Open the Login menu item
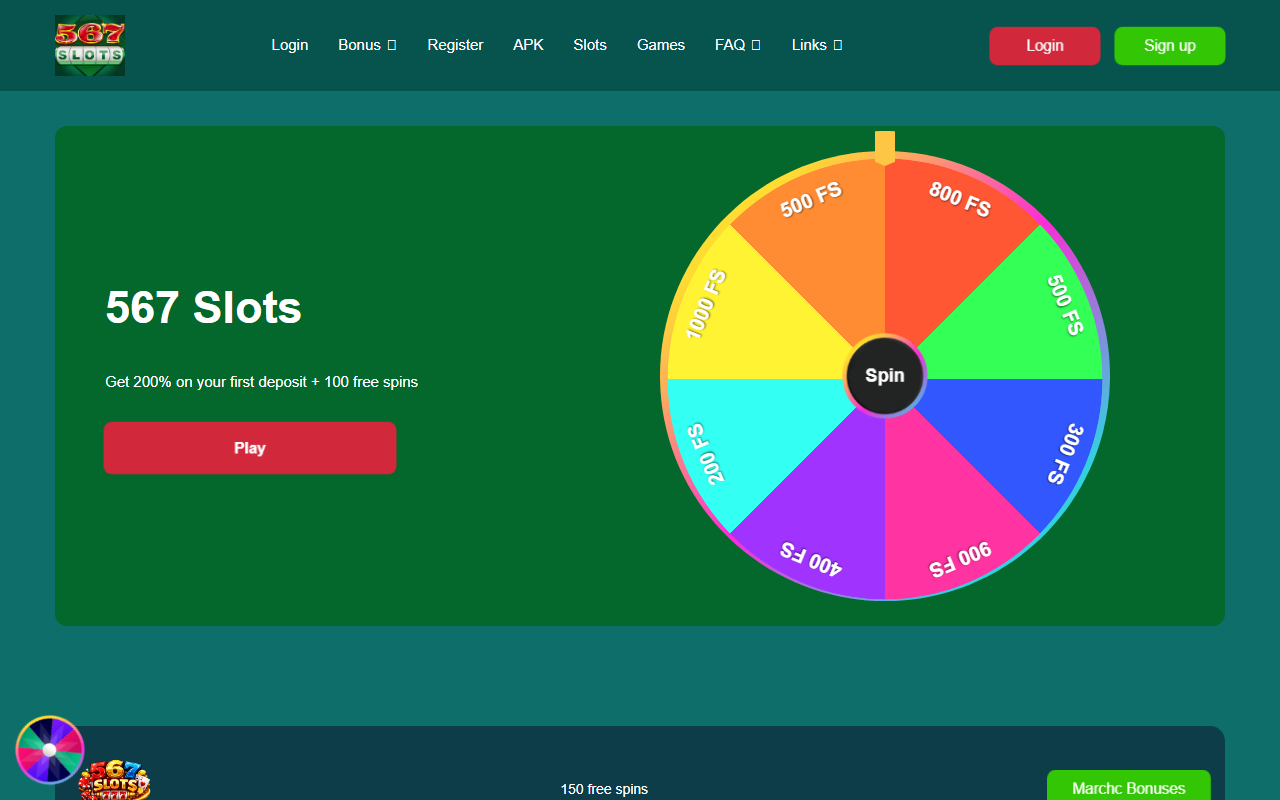The image size is (1280, 800). click(290, 45)
